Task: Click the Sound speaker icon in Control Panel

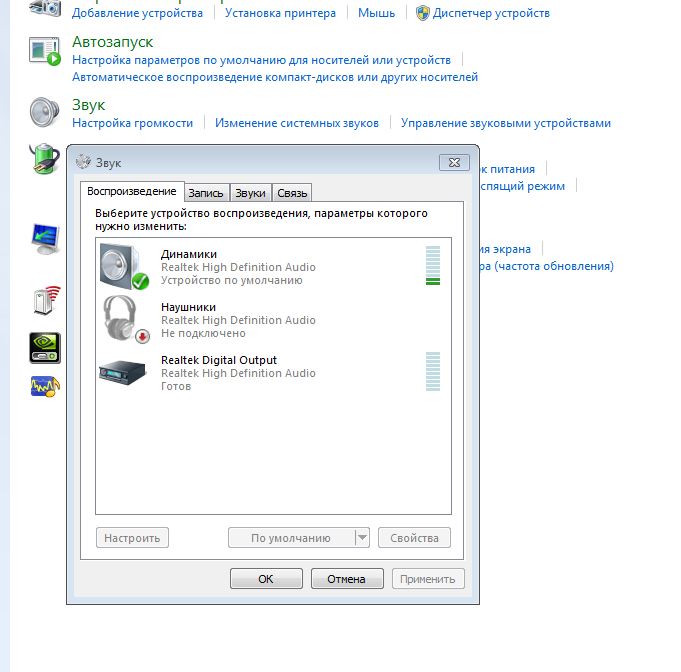Action: pyautogui.click(x=44, y=112)
